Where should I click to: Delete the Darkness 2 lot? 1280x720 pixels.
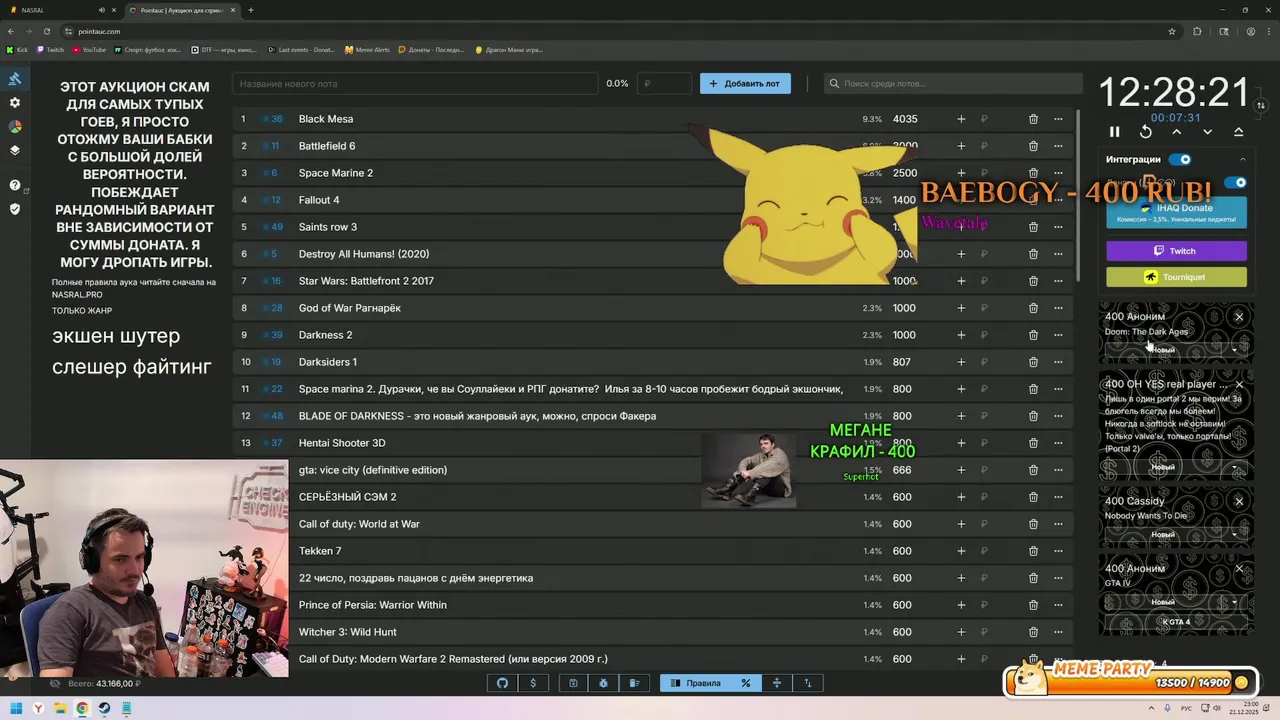click(x=1033, y=335)
